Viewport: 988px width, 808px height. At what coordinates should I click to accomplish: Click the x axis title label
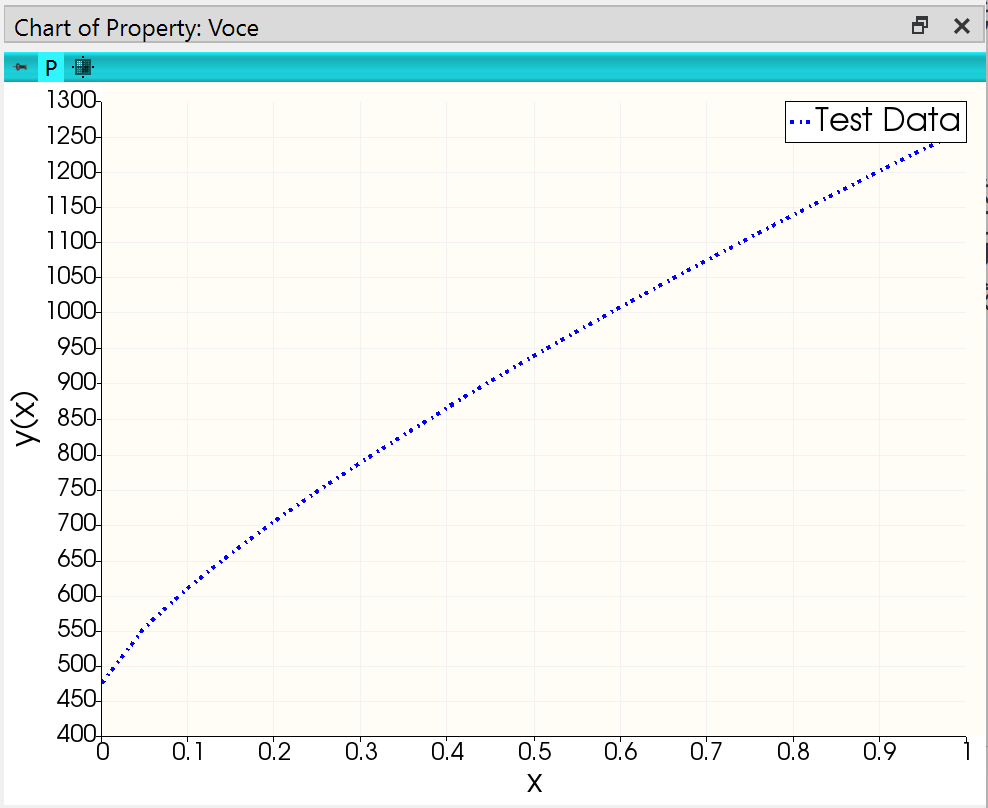point(535,784)
